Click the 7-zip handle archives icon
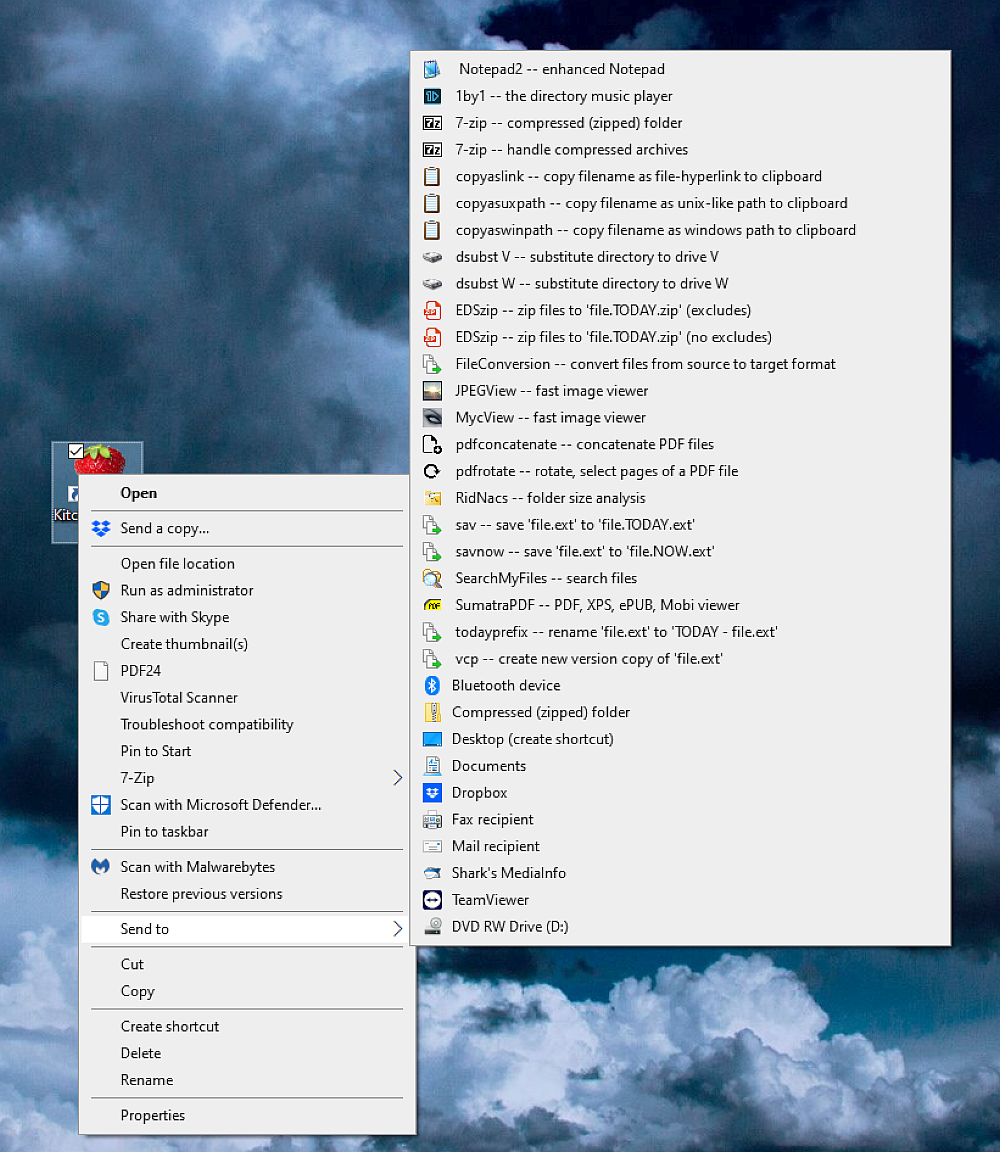Image resolution: width=1000 pixels, height=1152 pixels. (432, 150)
